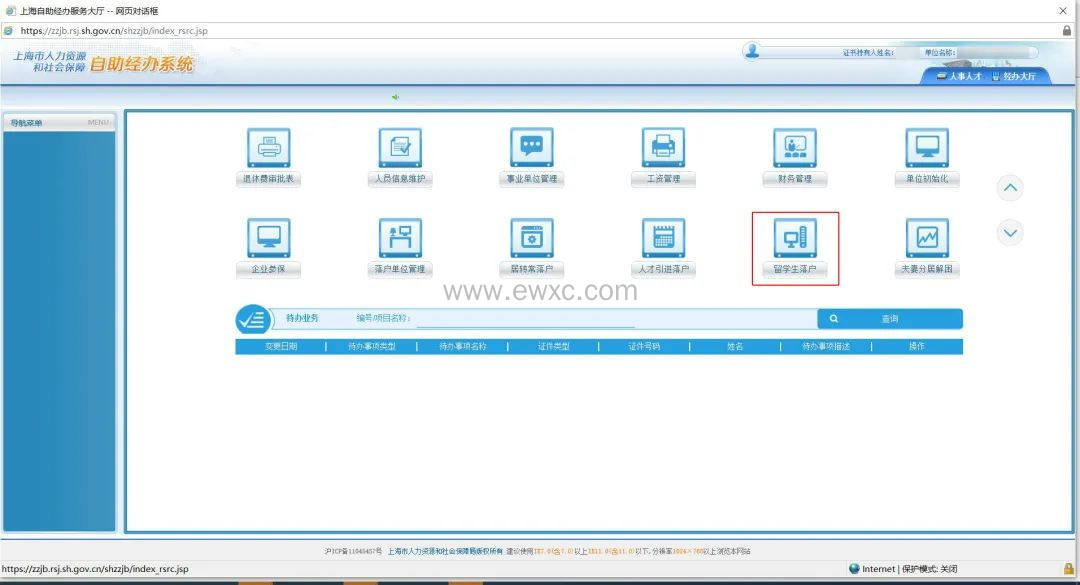Switch to the 经办大厅 tab

[1014, 76]
